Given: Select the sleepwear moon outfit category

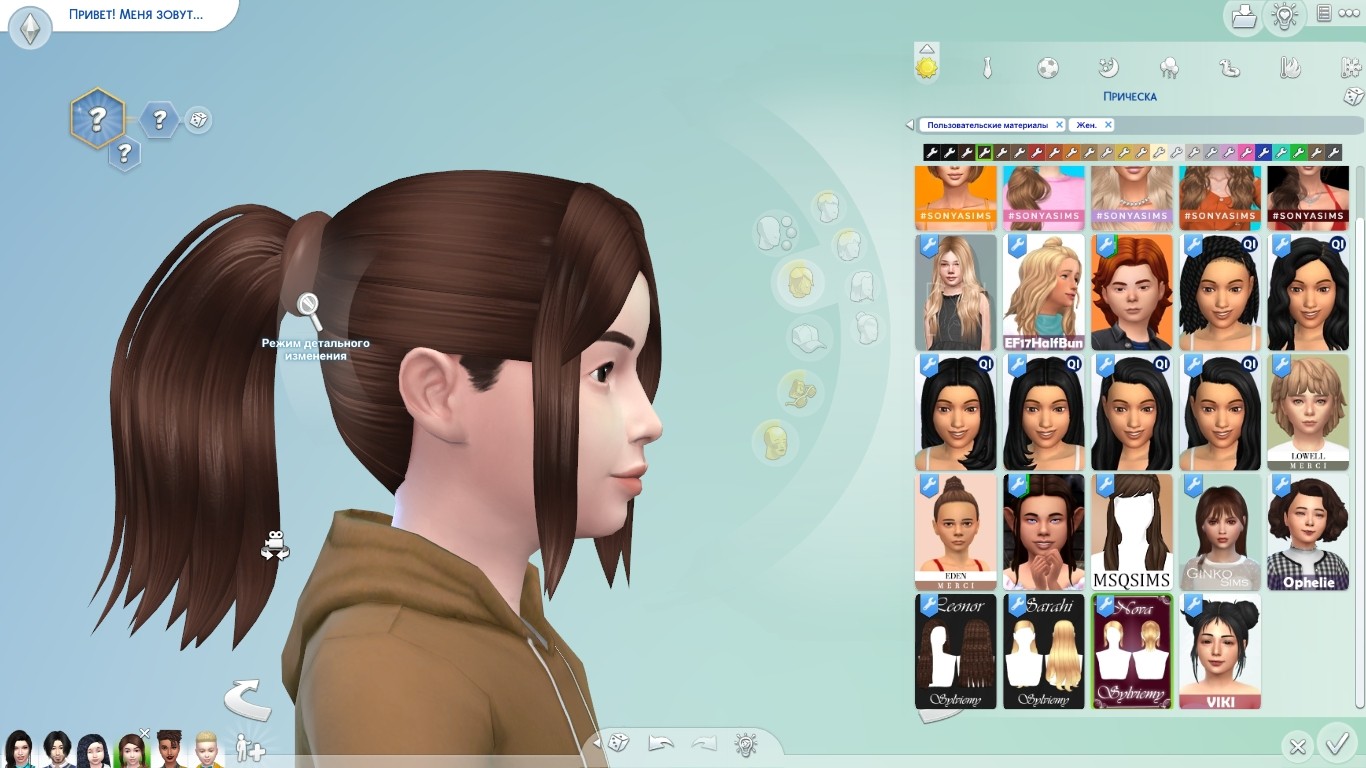Looking at the screenshot, I should (x=1108, y=68).
